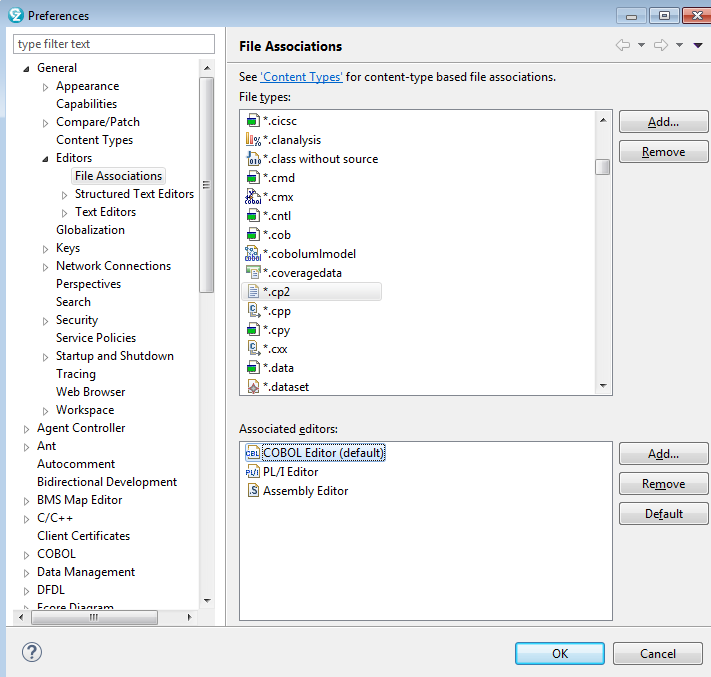Viewport: 711px width, 677px height.
Task: Select Client Certificates in the tree
Action: pyautogui.click(x=83, y=536)
